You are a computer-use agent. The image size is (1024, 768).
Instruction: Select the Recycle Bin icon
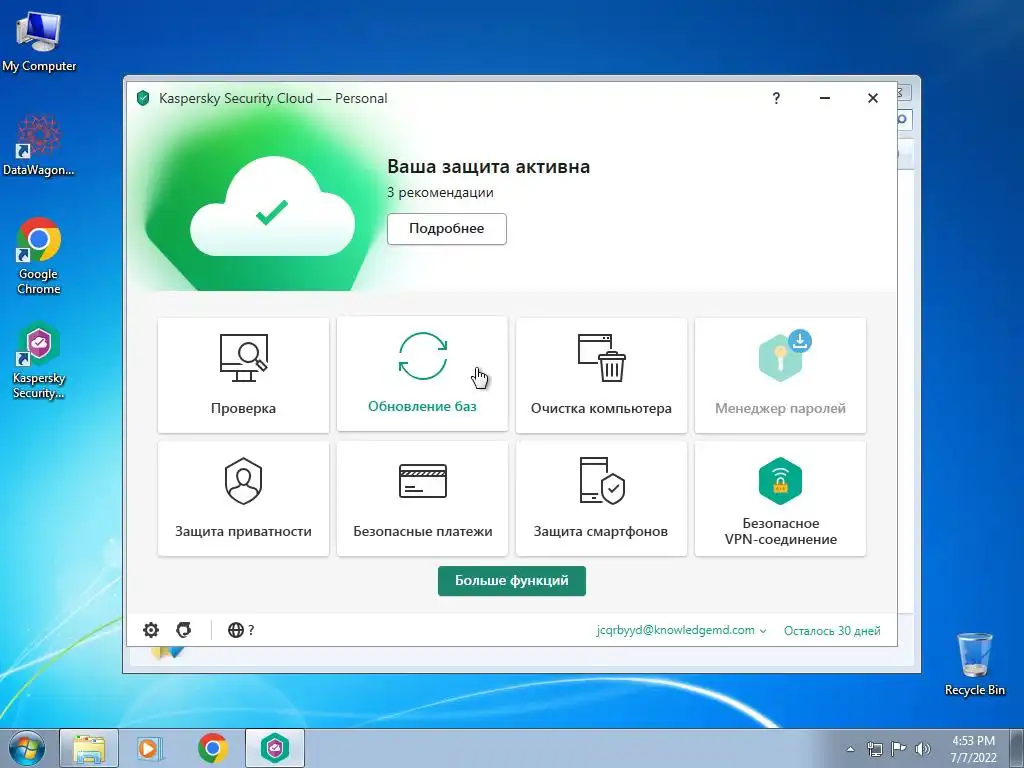point(974,664)
